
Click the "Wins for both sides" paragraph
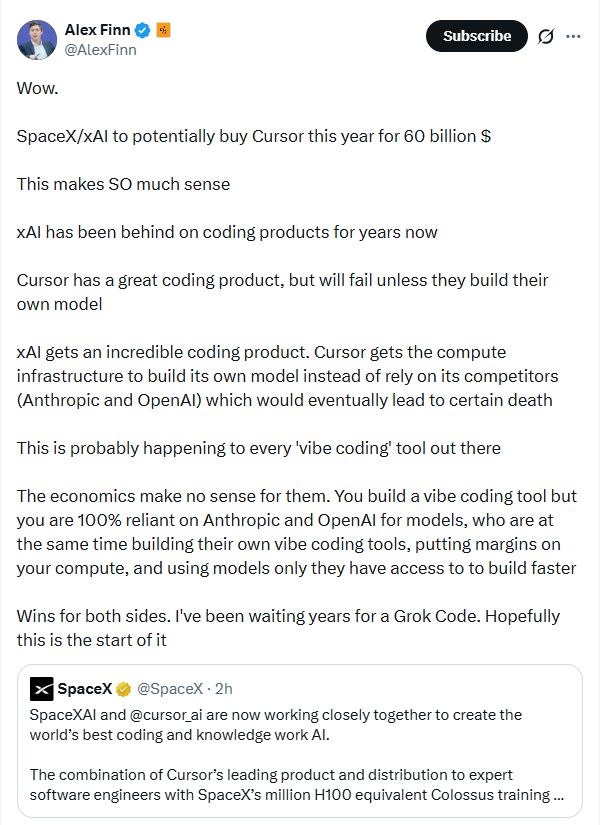[x=288, y=627]
